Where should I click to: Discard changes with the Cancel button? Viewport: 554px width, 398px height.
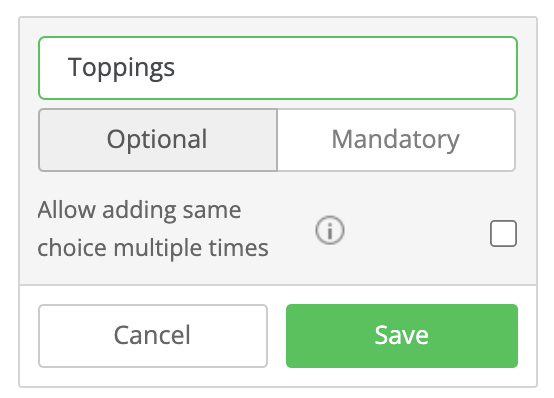pyautogui.click(x=153, y=336)
